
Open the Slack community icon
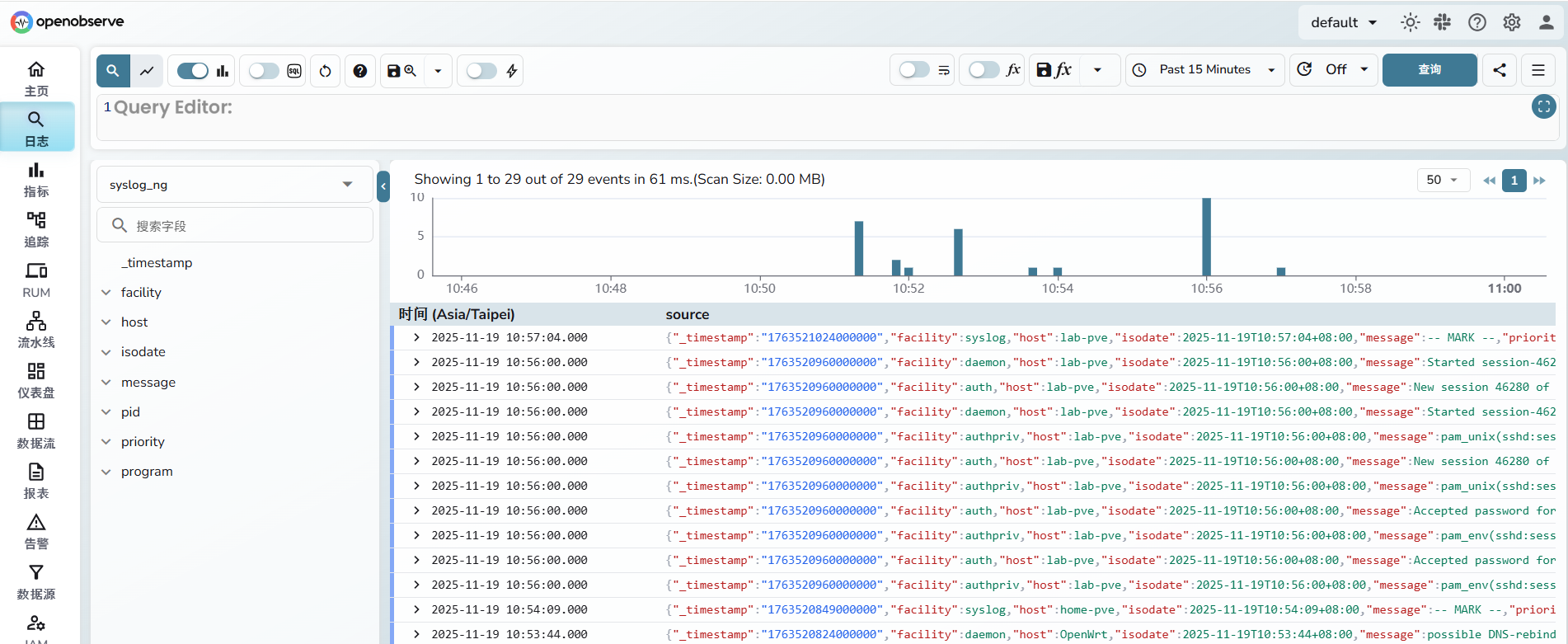[1442, 22]
